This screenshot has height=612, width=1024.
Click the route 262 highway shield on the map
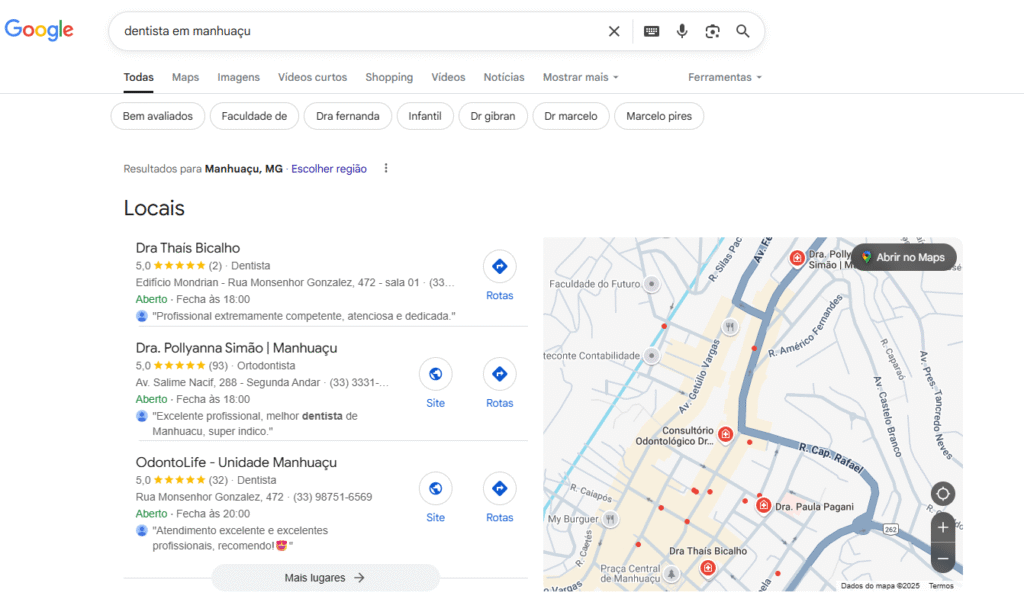click(891, 529)
